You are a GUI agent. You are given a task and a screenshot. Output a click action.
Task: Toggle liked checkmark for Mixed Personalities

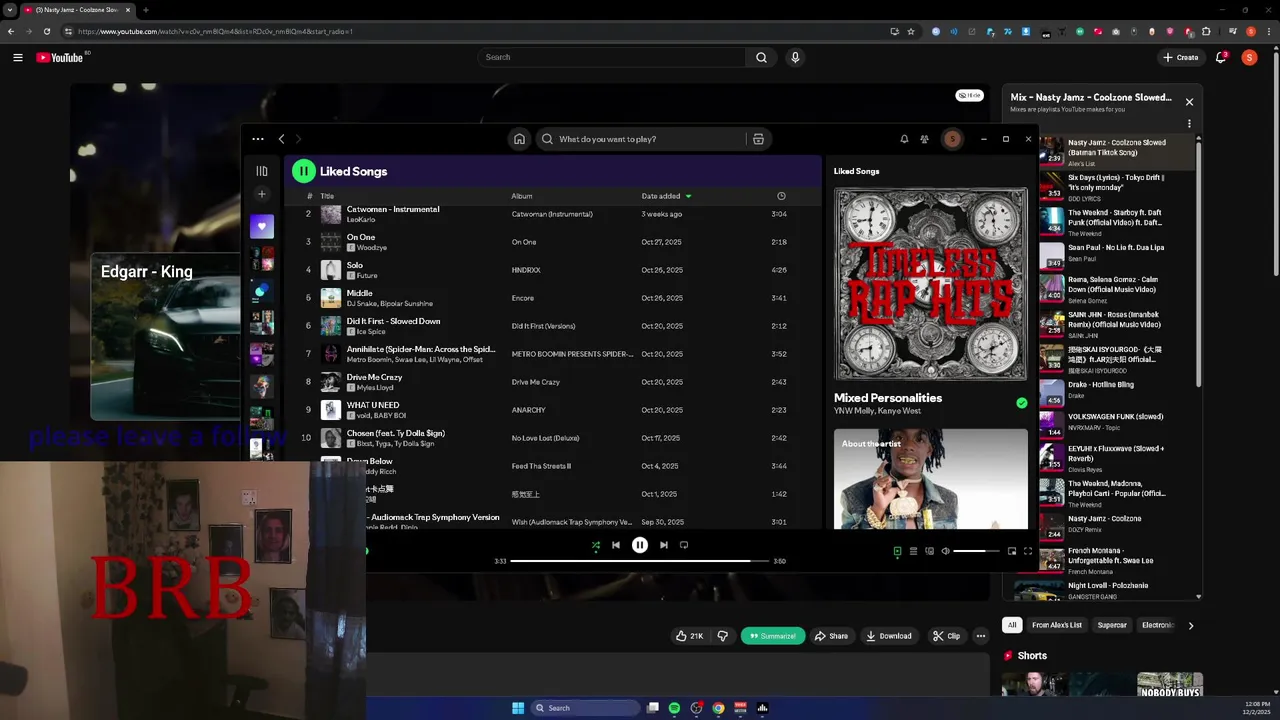(1021, 403)
